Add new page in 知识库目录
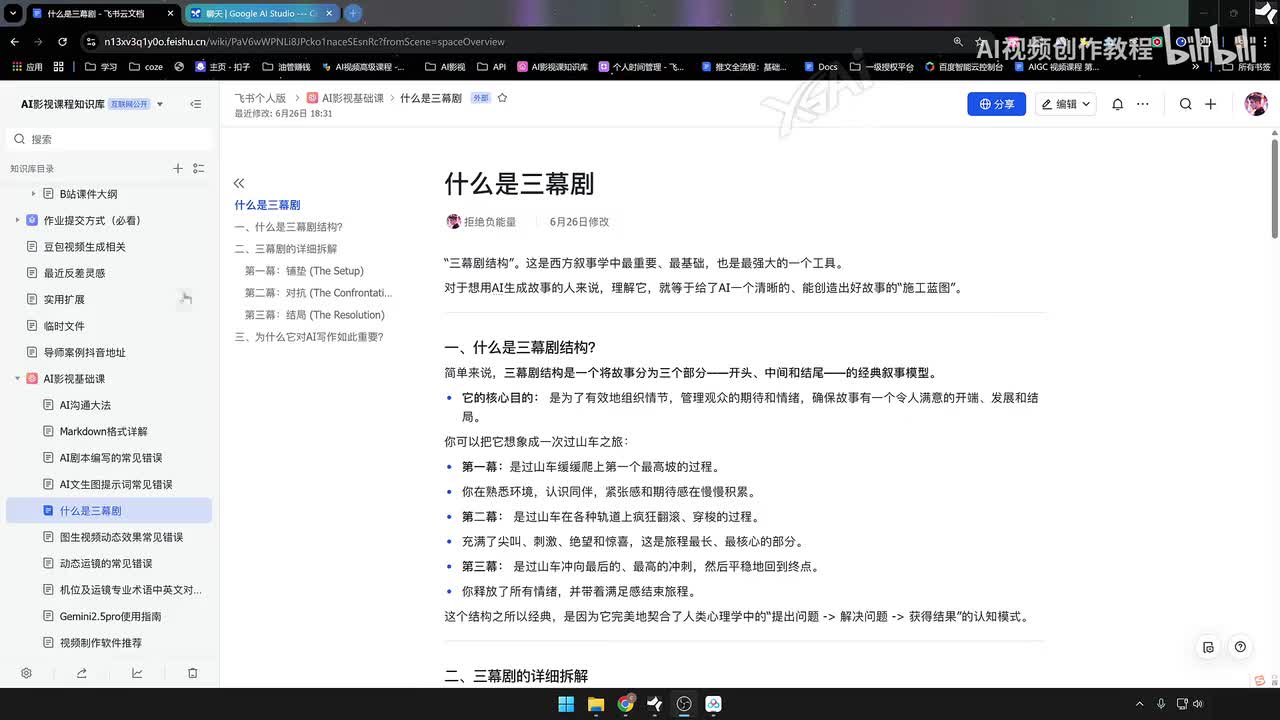The height and width of the screenshot is (720, 1280). (178, 169)
